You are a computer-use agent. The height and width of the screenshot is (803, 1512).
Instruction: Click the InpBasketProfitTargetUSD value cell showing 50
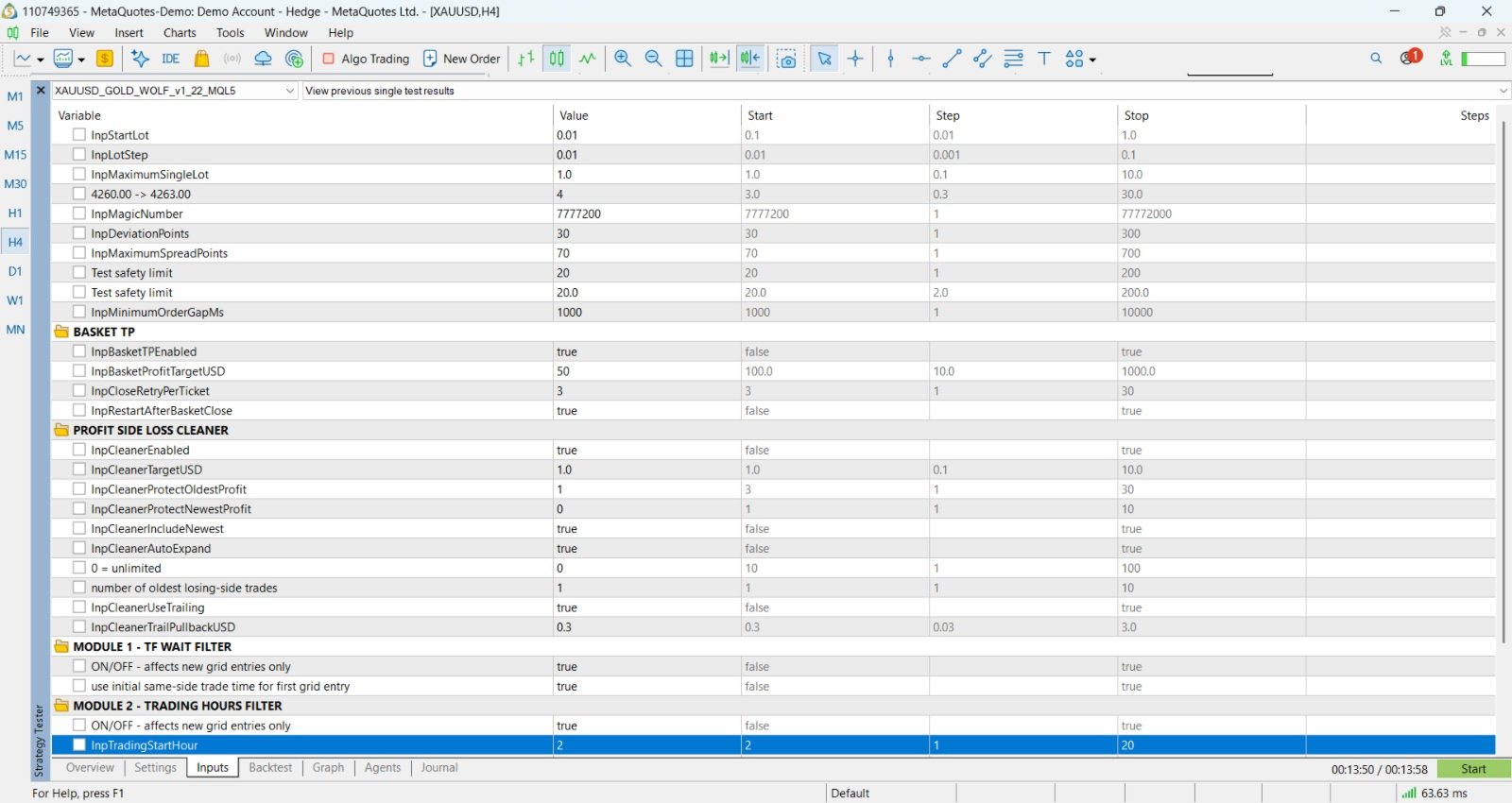coord(647,371)
